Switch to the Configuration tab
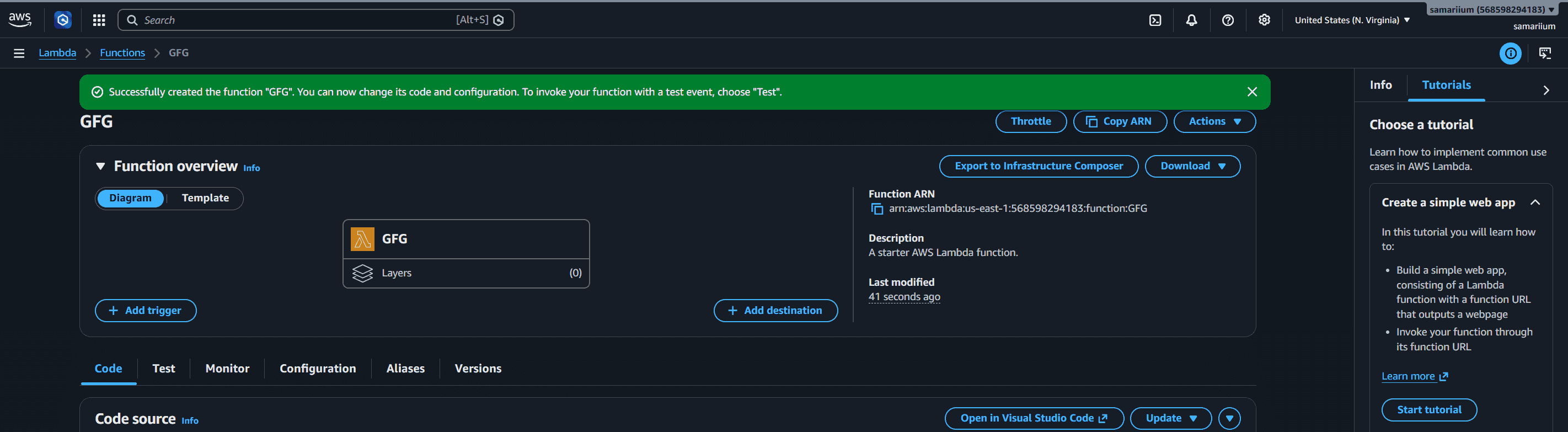 click(318, 369)
